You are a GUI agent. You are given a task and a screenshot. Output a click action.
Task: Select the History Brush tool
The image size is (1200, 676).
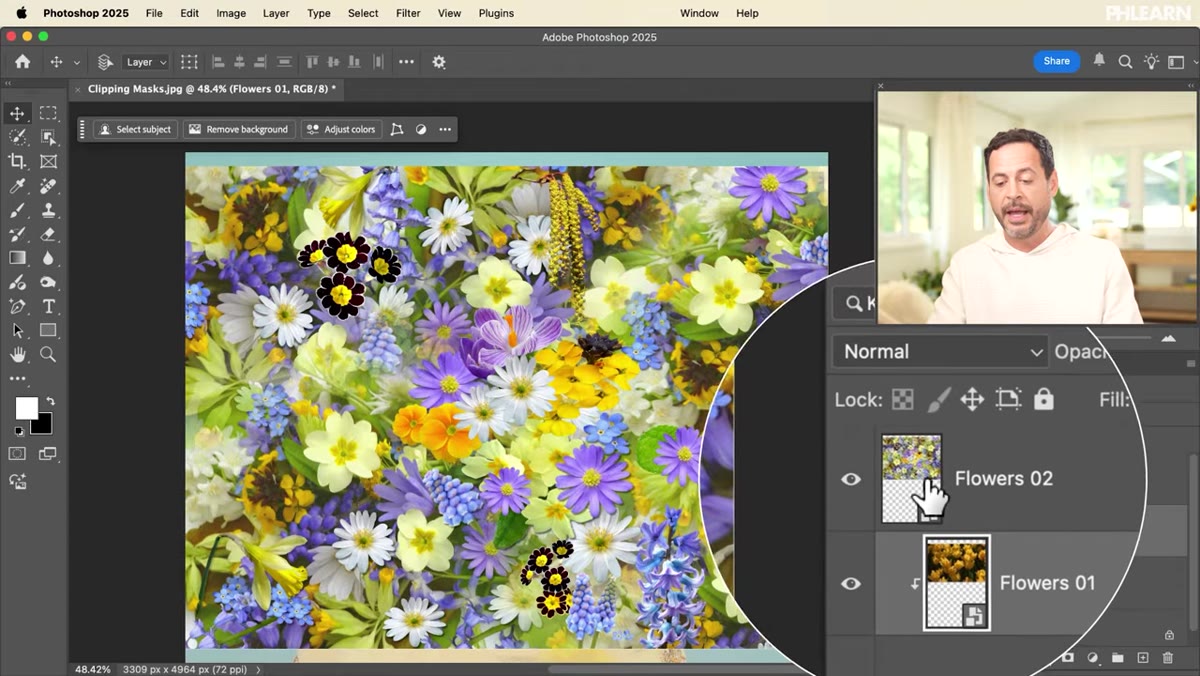click(x=17, y=234)
